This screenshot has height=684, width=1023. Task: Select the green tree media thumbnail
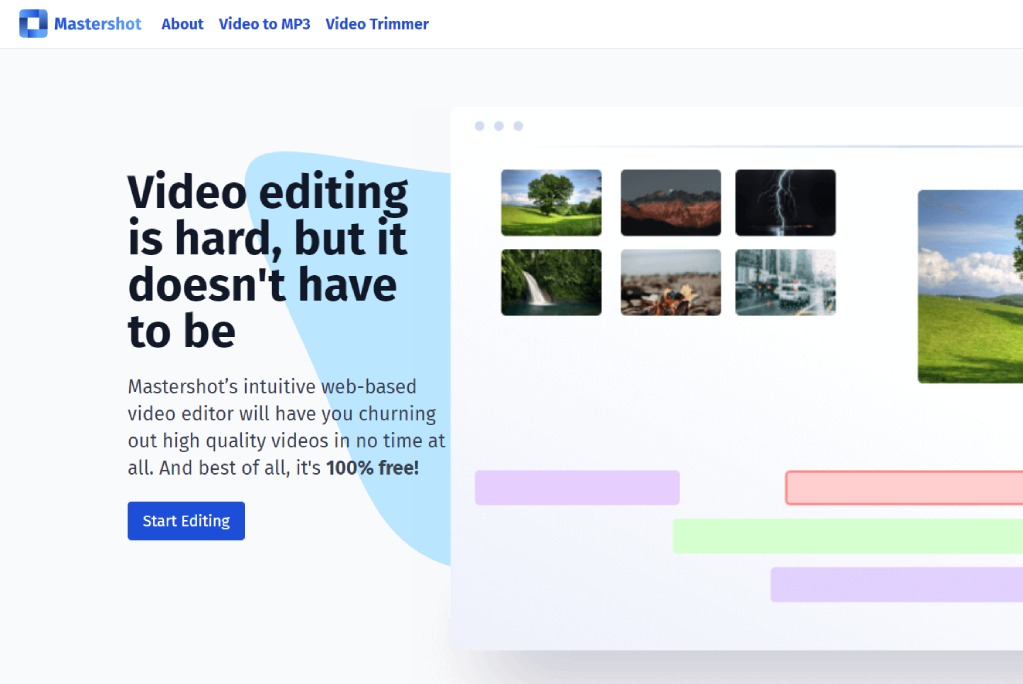pos(550,201)
